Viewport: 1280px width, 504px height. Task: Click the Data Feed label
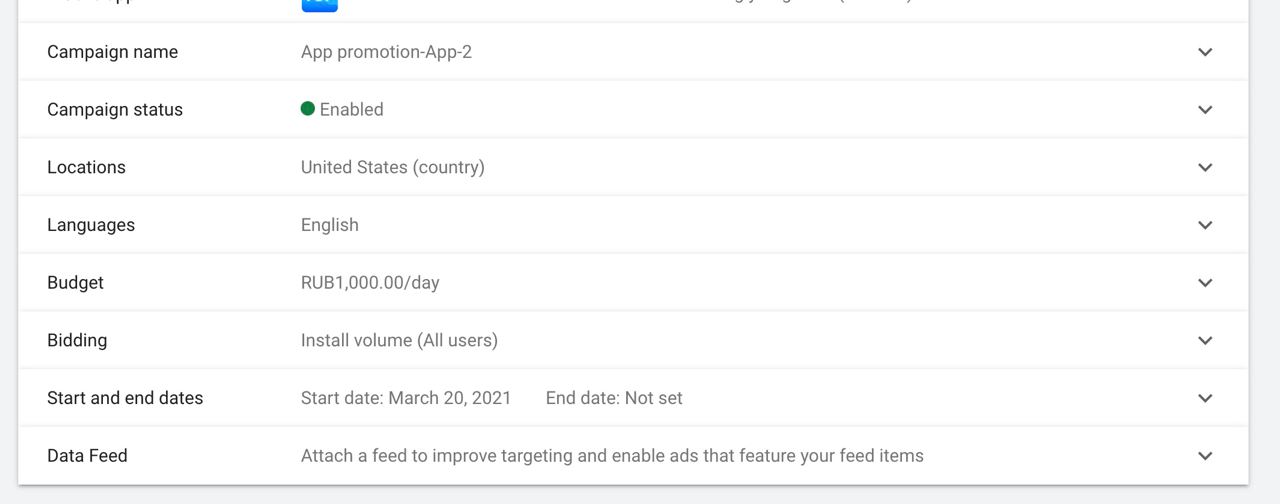tap(87, 456)
